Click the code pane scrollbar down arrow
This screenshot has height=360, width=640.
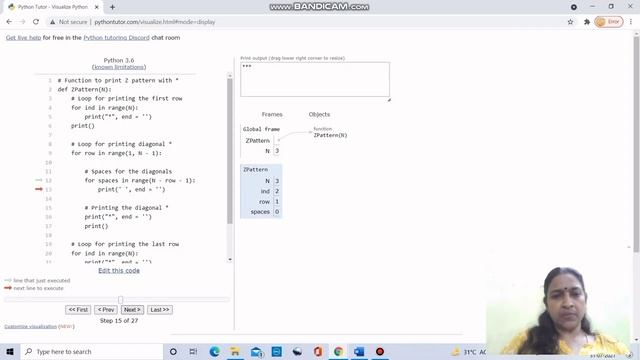click(x=230, y=259)
